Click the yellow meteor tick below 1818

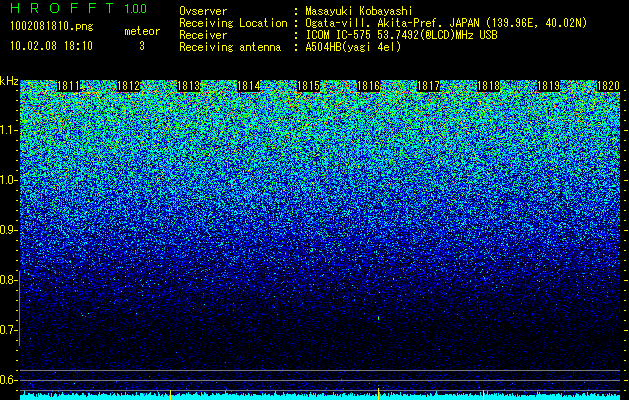click(x=483, y=394)
